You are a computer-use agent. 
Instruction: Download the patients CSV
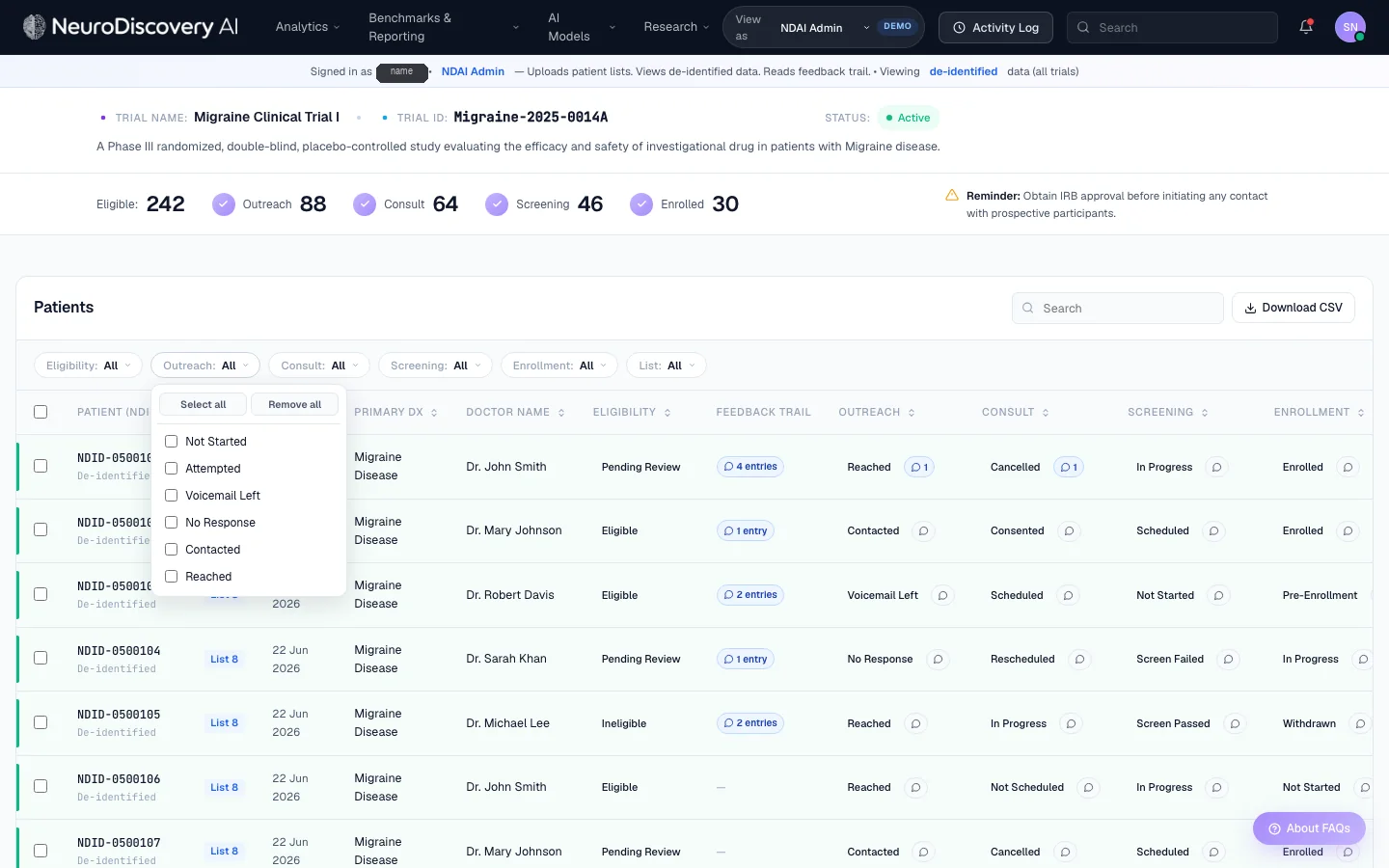click(1294, 308)
